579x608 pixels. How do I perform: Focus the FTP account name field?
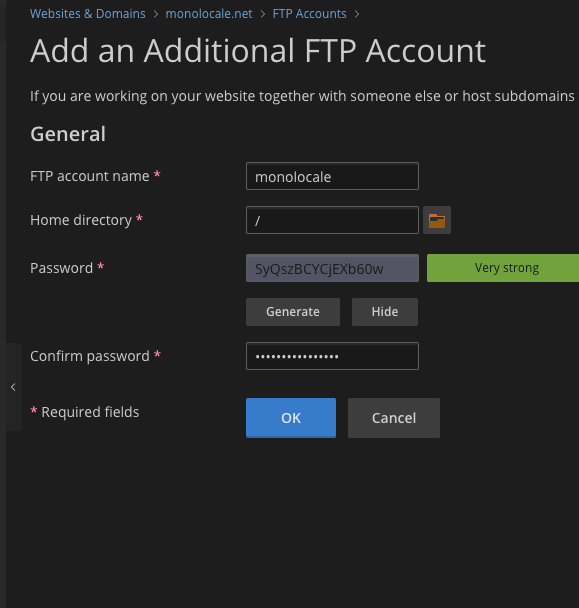coord(332,176)
